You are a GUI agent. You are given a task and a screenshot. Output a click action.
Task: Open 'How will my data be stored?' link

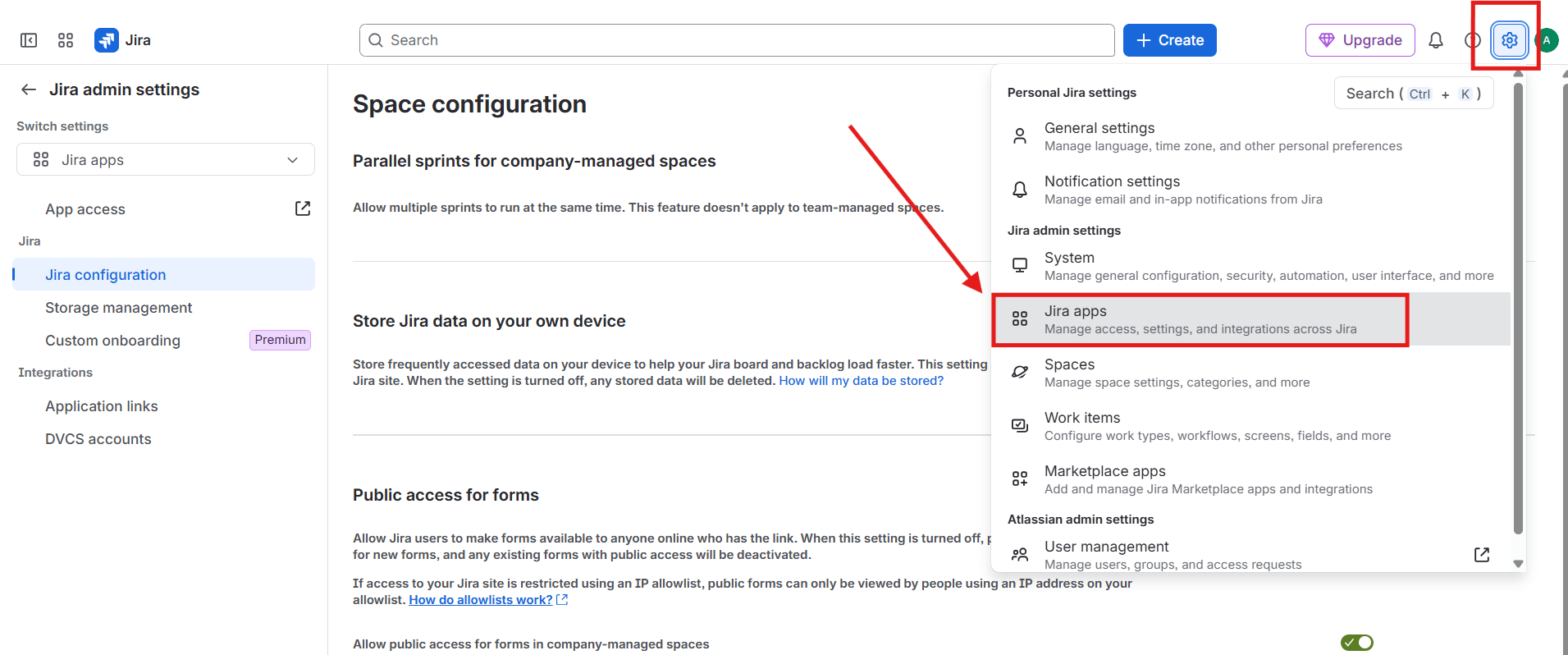tap(861, 381)
